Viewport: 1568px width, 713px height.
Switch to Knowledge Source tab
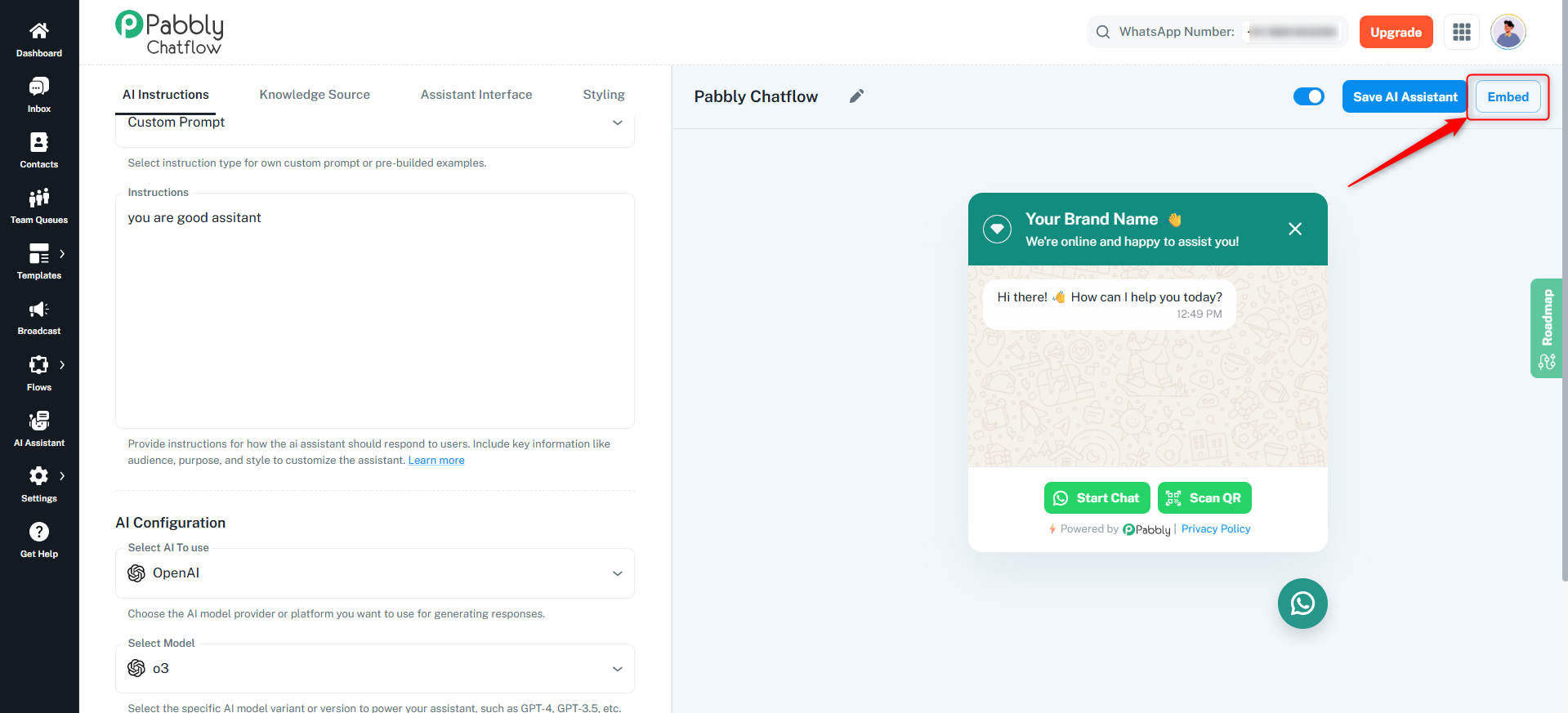[x=315, y=95]
